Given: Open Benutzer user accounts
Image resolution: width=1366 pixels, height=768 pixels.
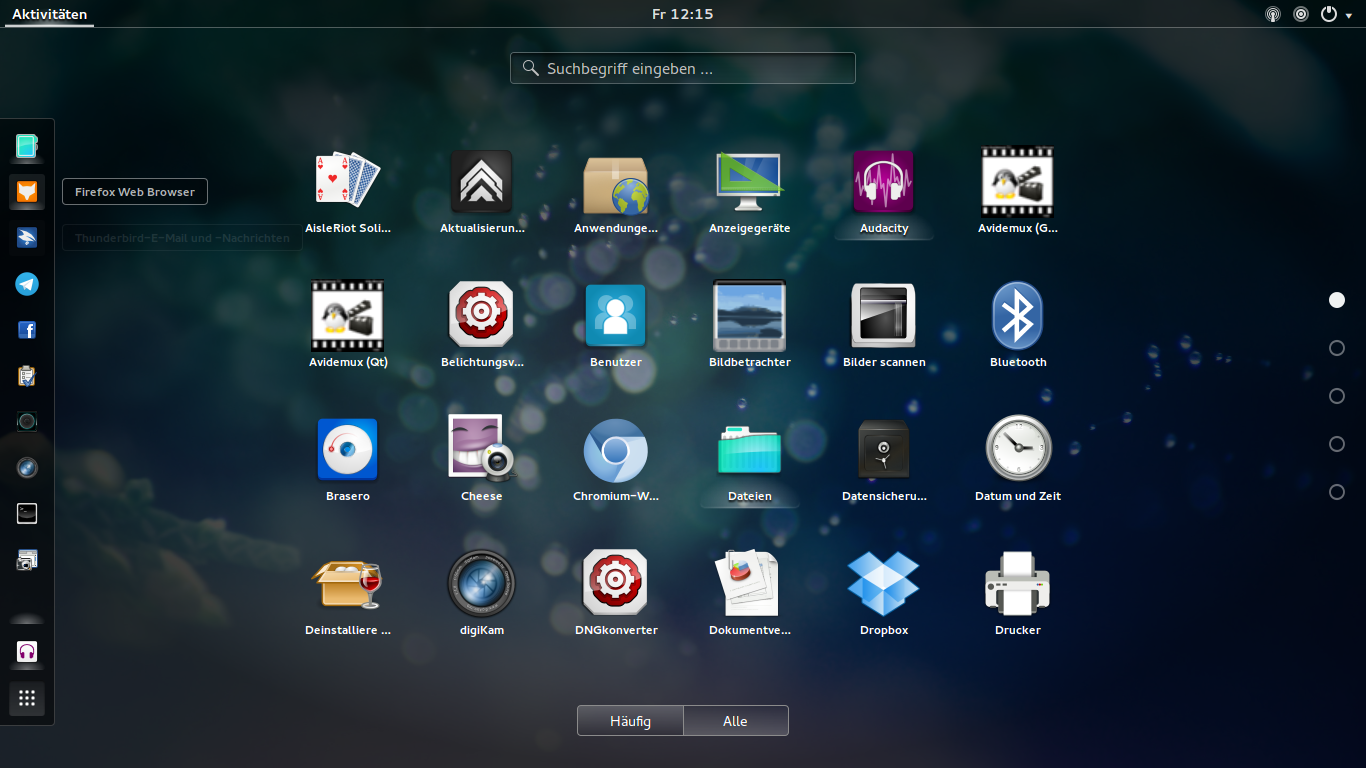Looking at the screenshot, I should coord(616,316).
